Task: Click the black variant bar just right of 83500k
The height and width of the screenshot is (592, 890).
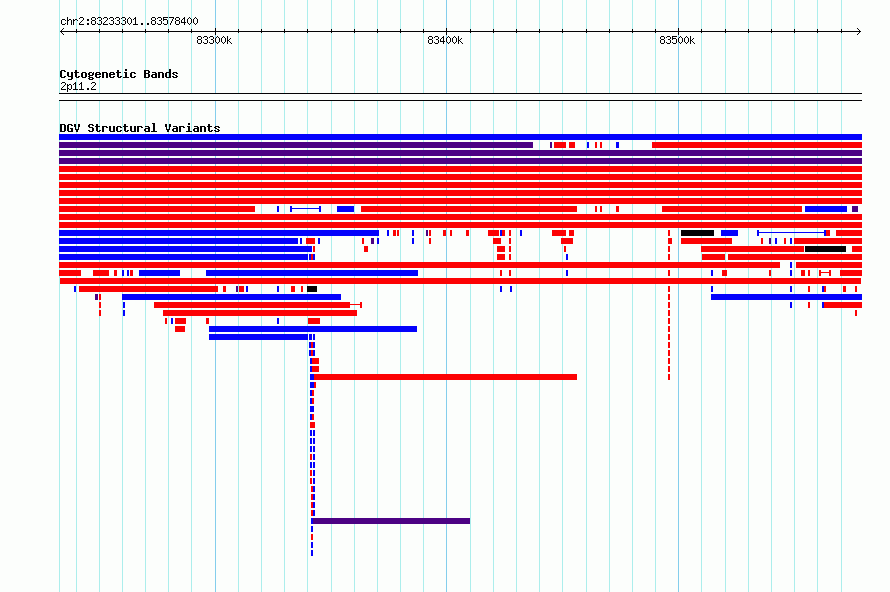Action: [x=697, y=233]
